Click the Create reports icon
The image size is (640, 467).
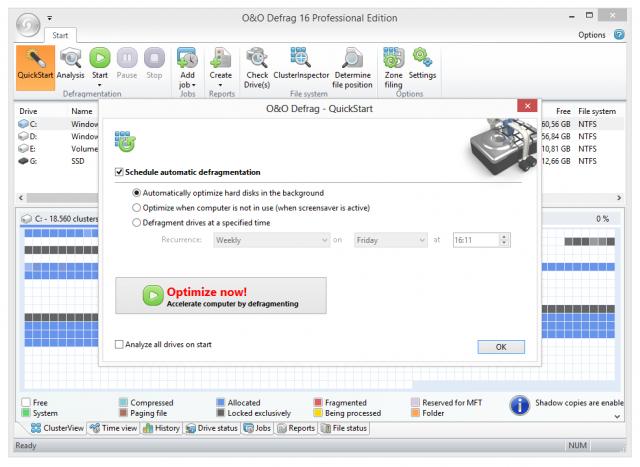[220, 58]
